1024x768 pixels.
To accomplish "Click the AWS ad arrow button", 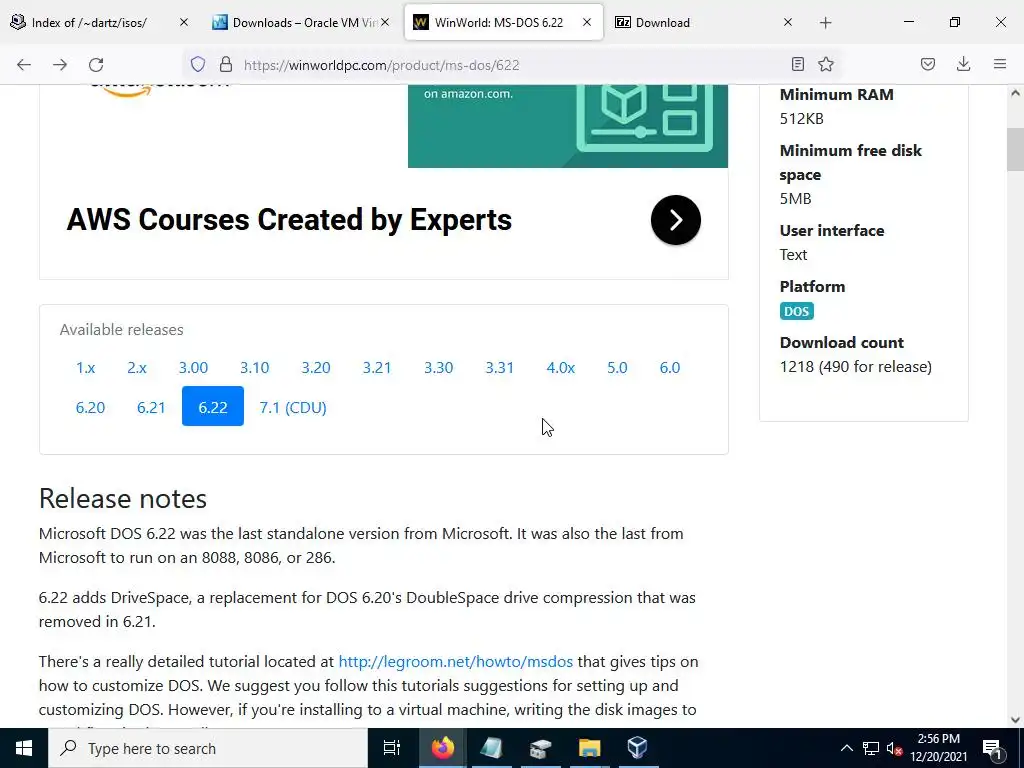I will click(x=676, y=220).
